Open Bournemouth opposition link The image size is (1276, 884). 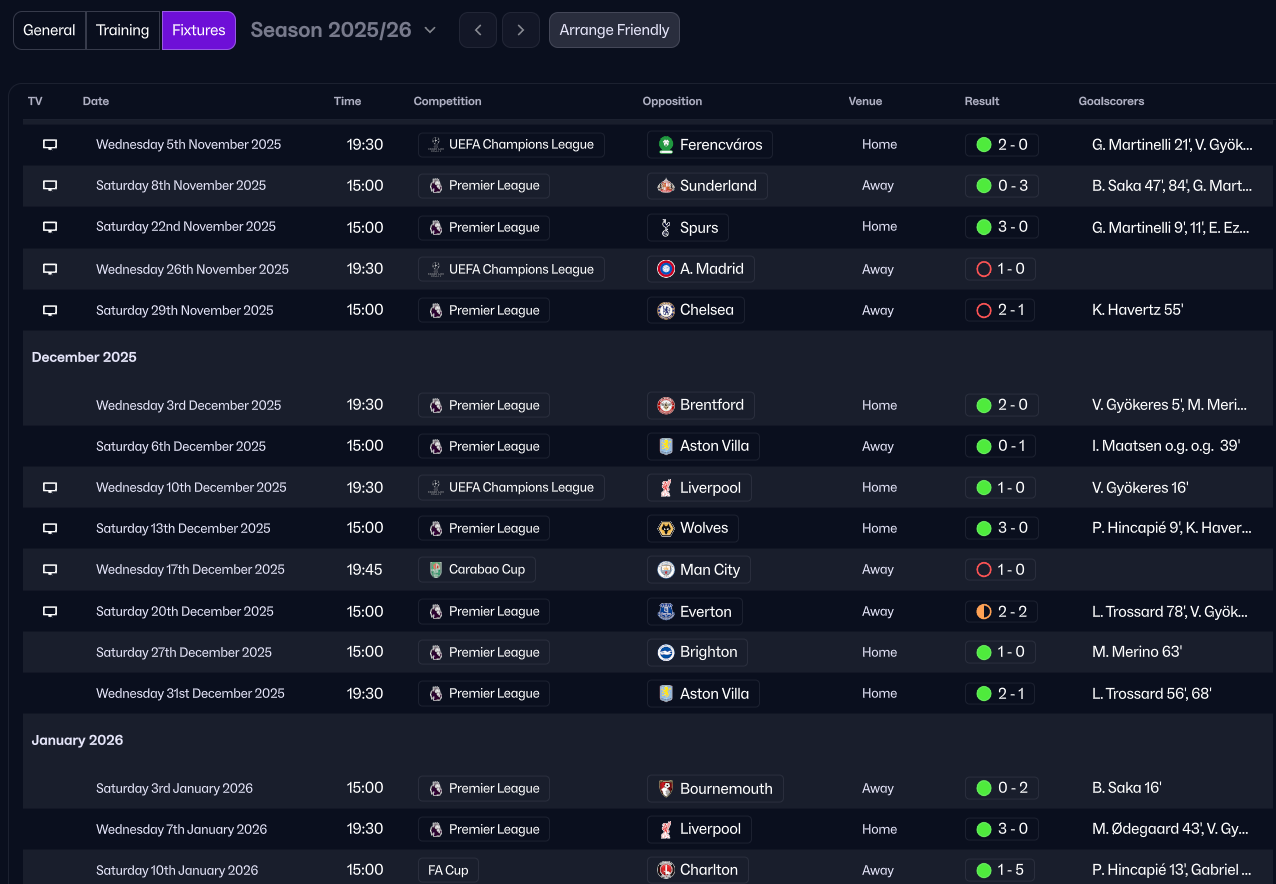click(x=725, y=788)
